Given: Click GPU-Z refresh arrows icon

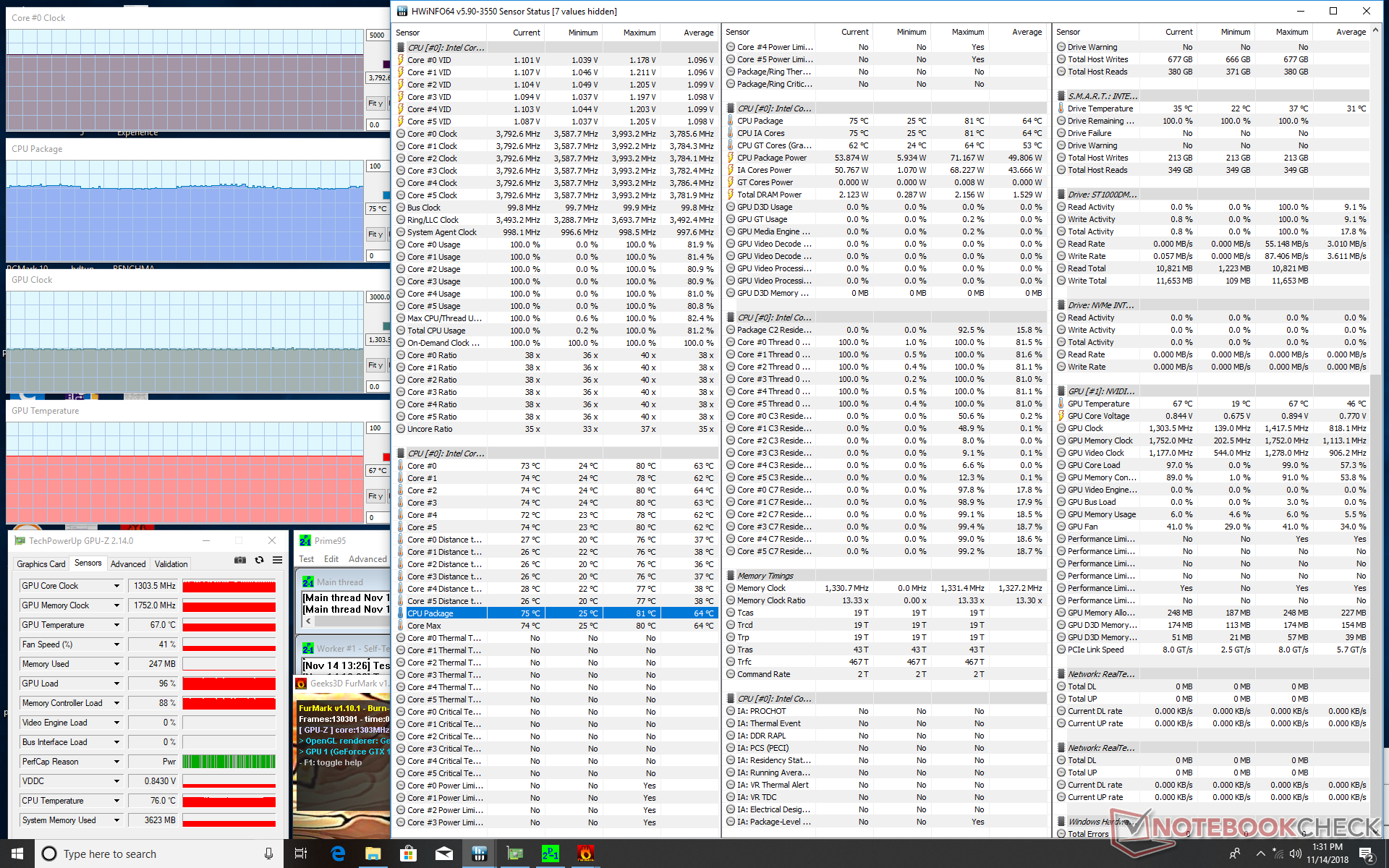Looking at the screenshot, I should (259, 561).
